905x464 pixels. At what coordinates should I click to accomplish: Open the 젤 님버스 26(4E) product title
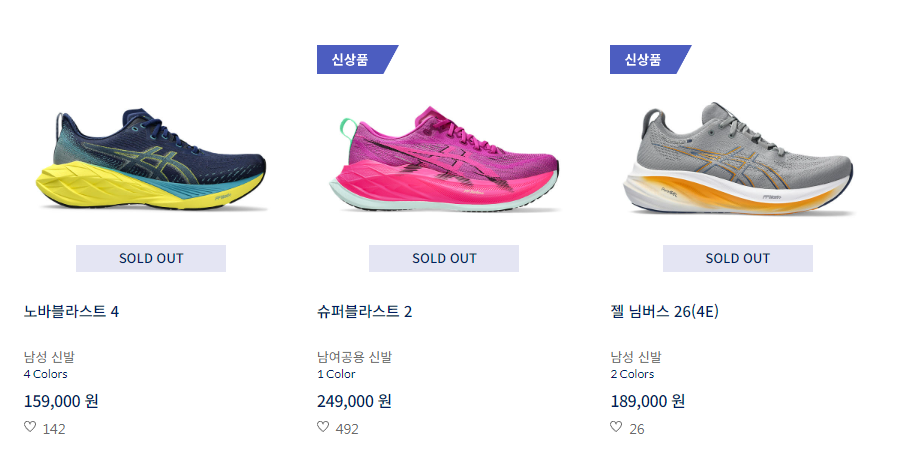[664, 312]
